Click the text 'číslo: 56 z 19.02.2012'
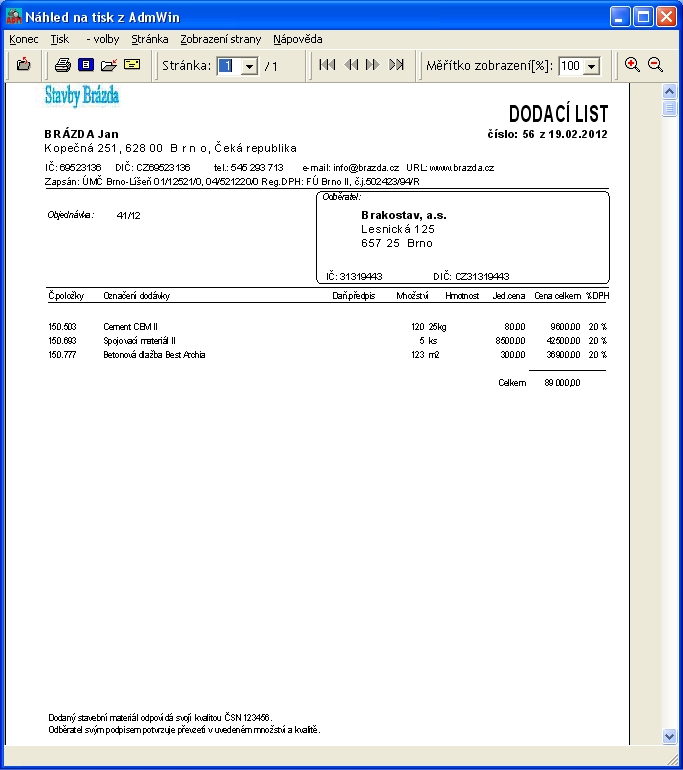The image size is (683, 770). (x=547, y=134)
